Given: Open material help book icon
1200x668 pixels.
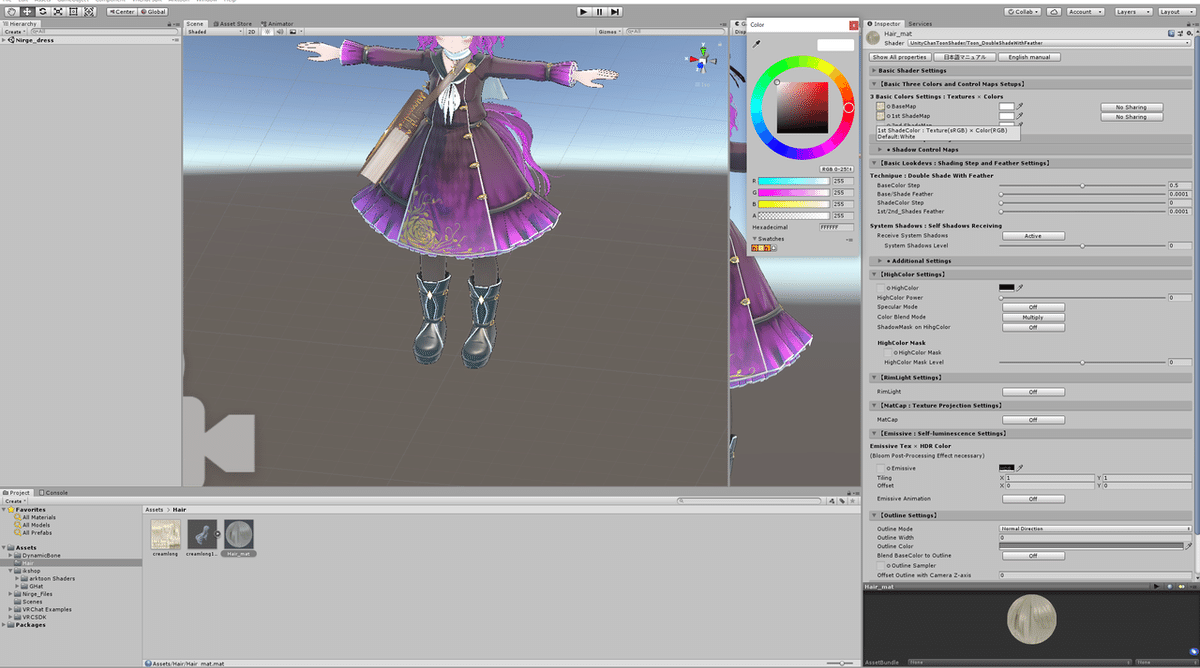Looking at the screenshot, I should point(1170,34).
